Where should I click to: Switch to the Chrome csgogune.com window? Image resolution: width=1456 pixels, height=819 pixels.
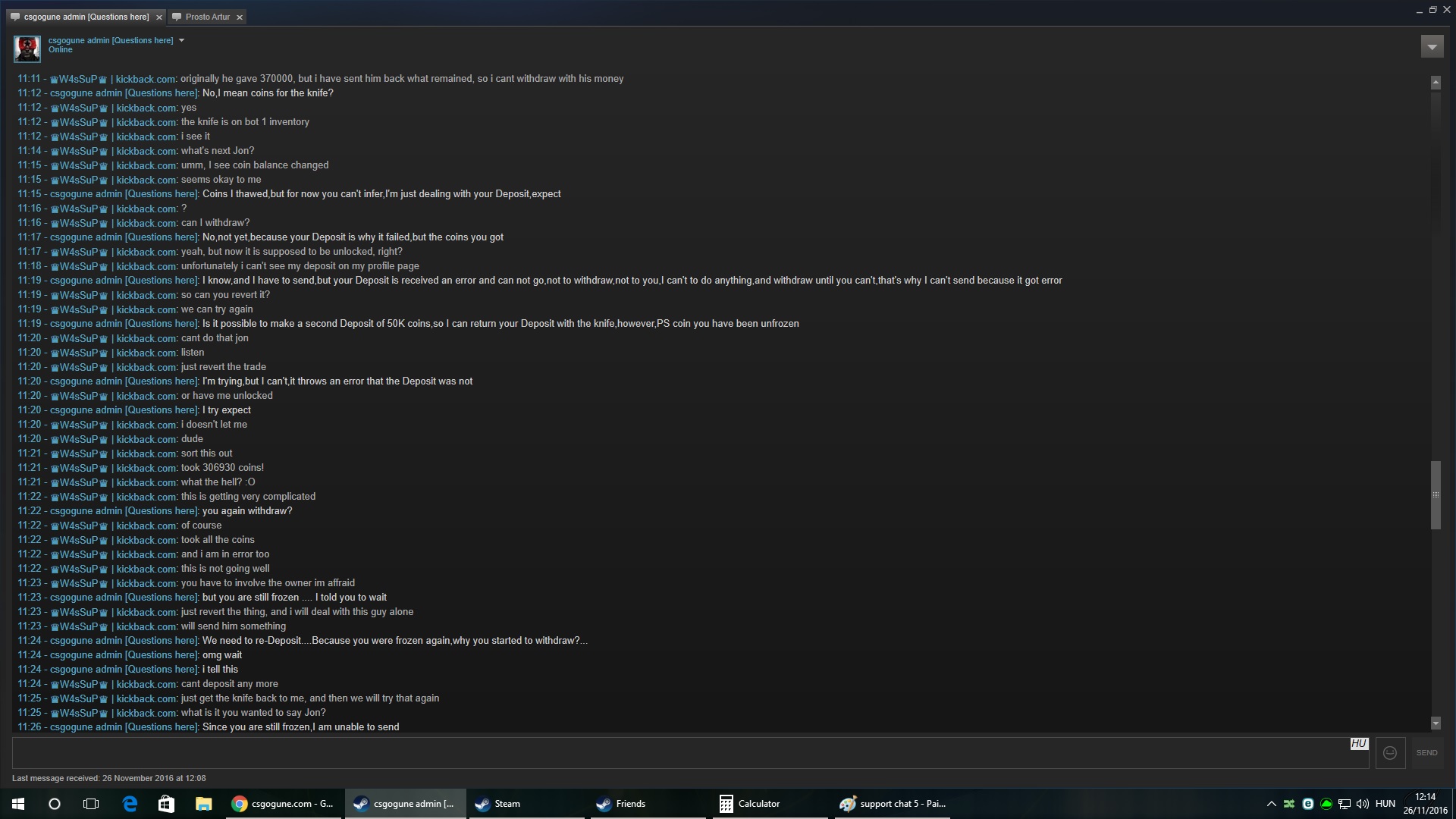pyautogui.click(x=283, y=804)
